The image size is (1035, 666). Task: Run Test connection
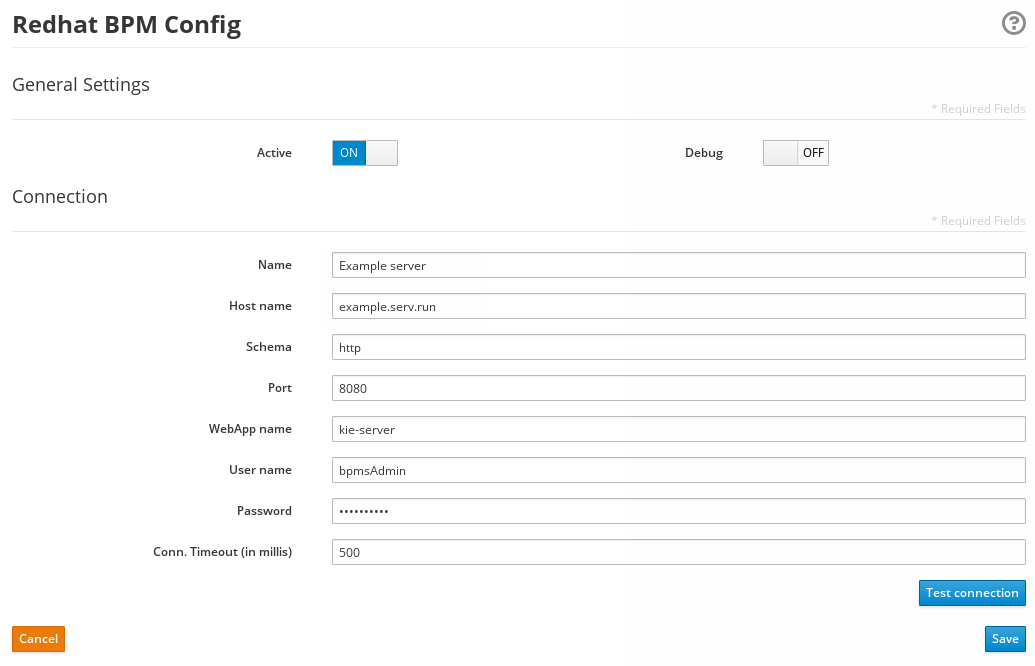coord(972,593)
